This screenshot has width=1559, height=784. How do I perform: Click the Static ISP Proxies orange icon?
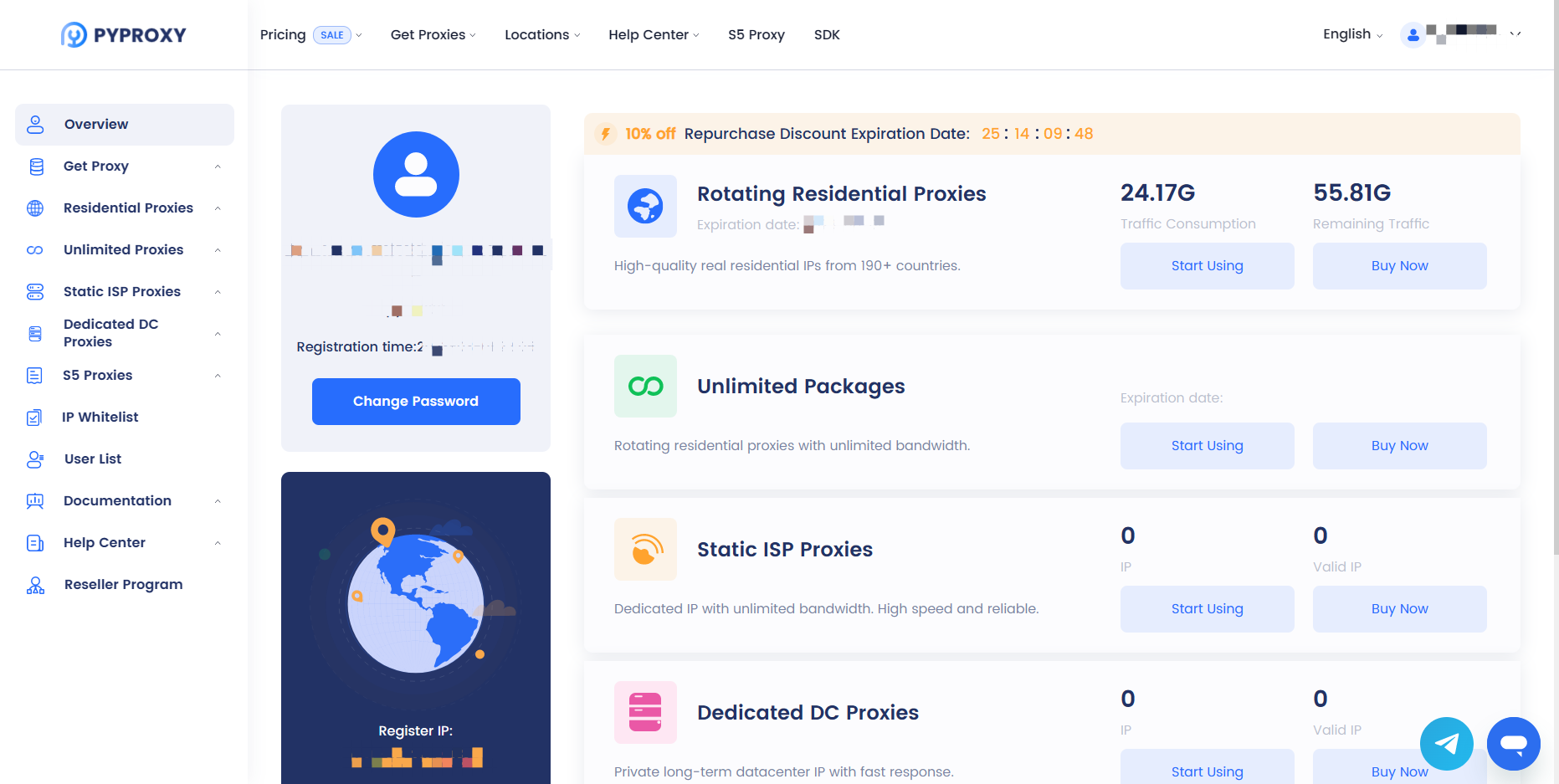coord(645,549)
